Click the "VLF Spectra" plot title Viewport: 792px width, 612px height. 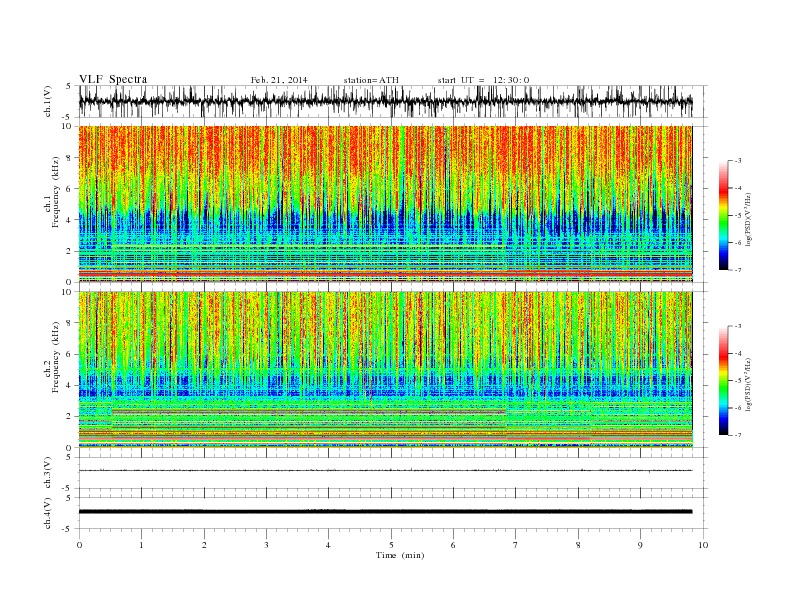tap(113, 79)
